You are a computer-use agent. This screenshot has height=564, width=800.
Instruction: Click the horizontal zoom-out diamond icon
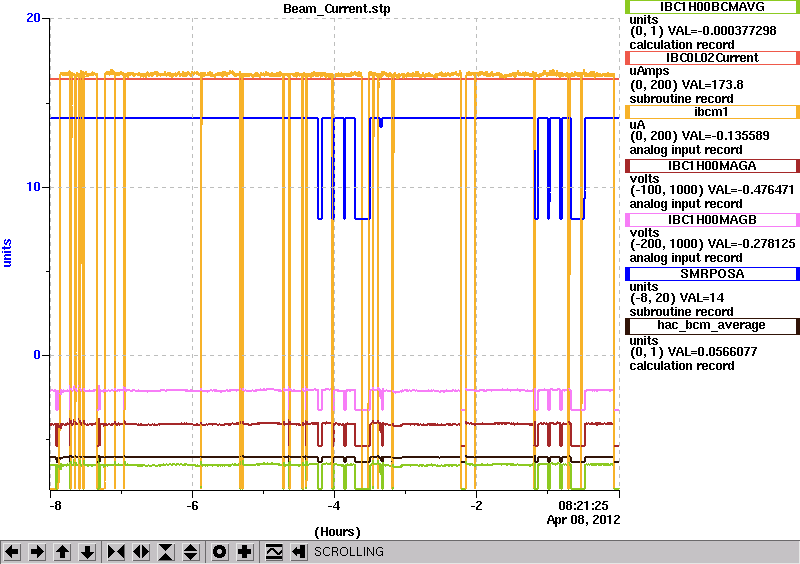click(141, 552)
